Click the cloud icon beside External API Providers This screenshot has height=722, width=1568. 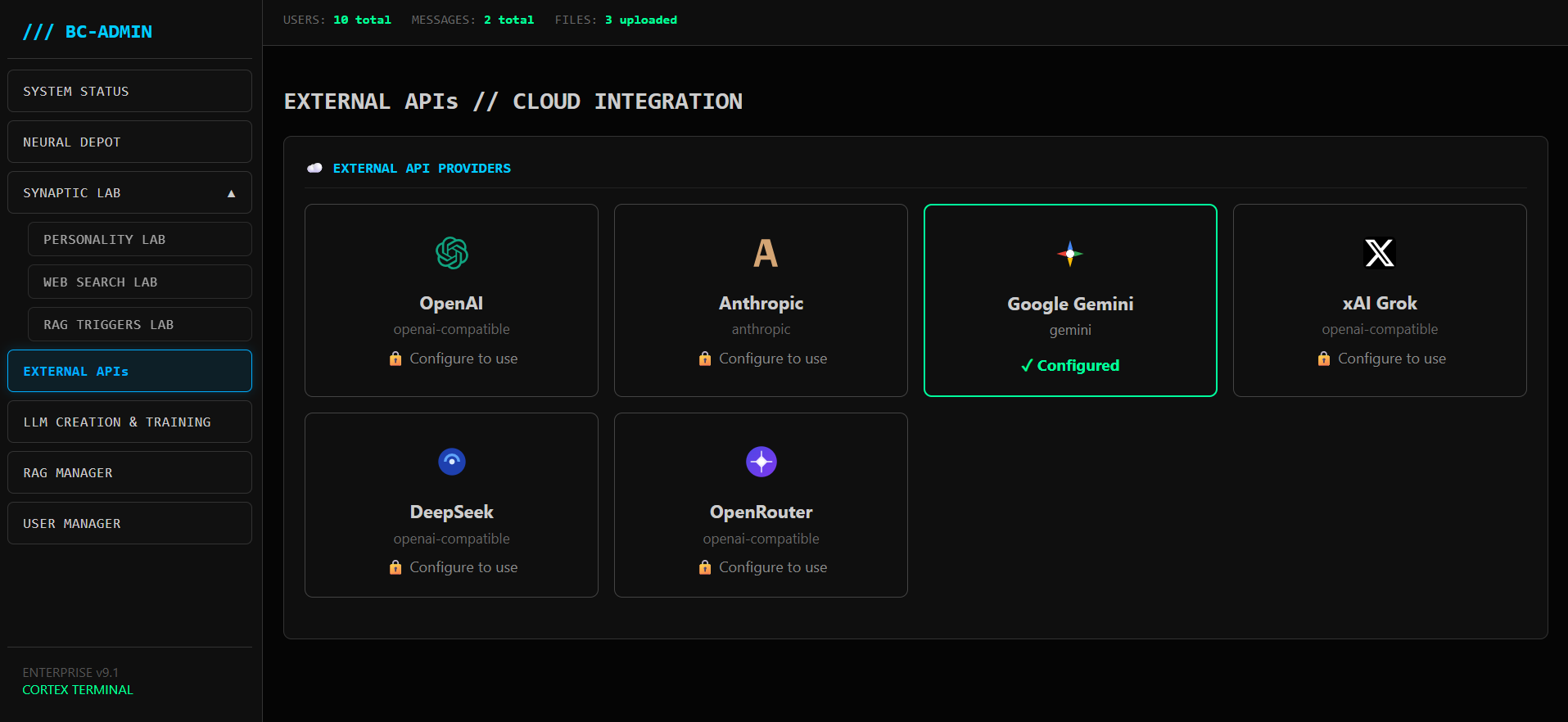tap(314, 168)
